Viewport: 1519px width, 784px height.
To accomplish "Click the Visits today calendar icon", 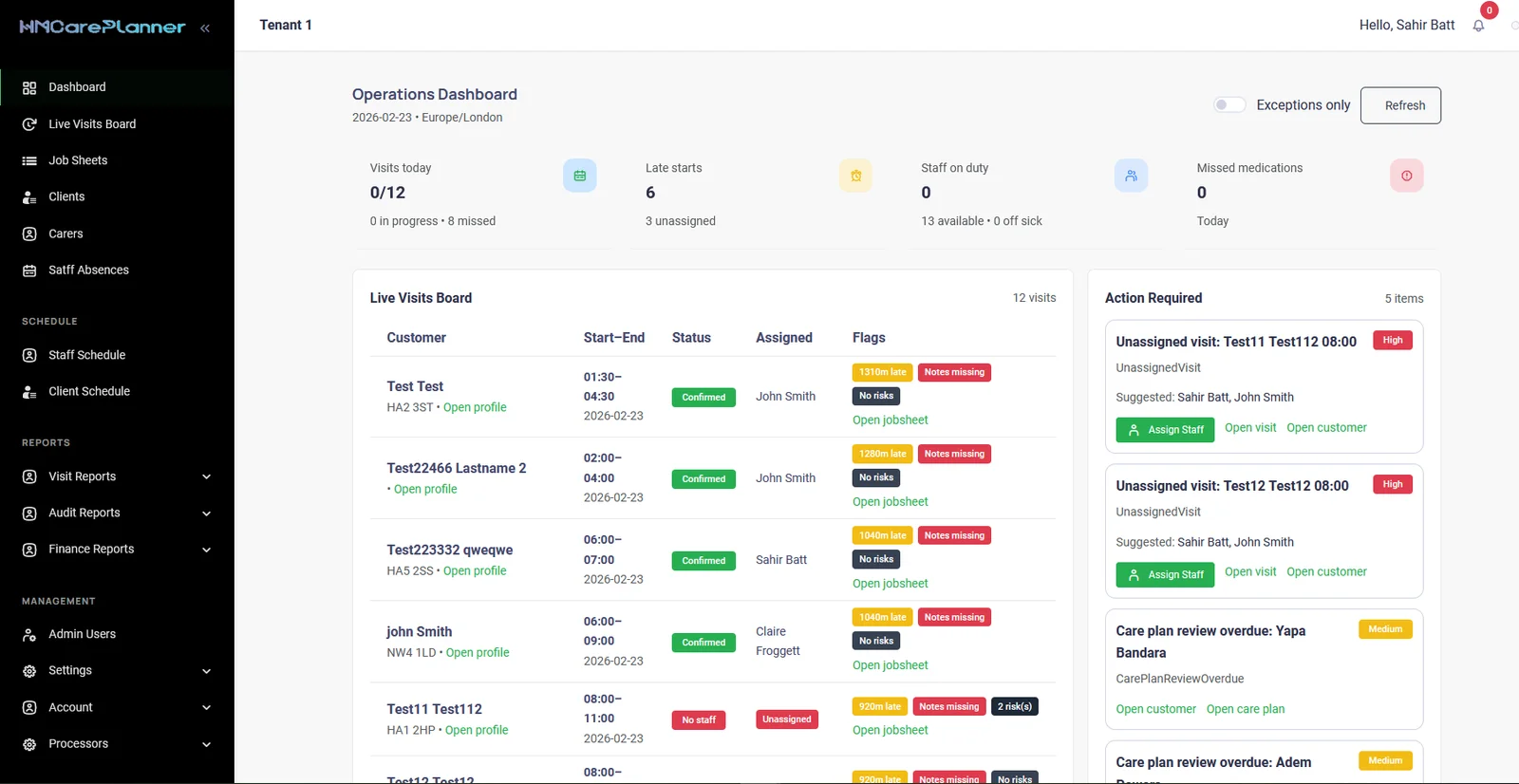I will click(580, 176).
